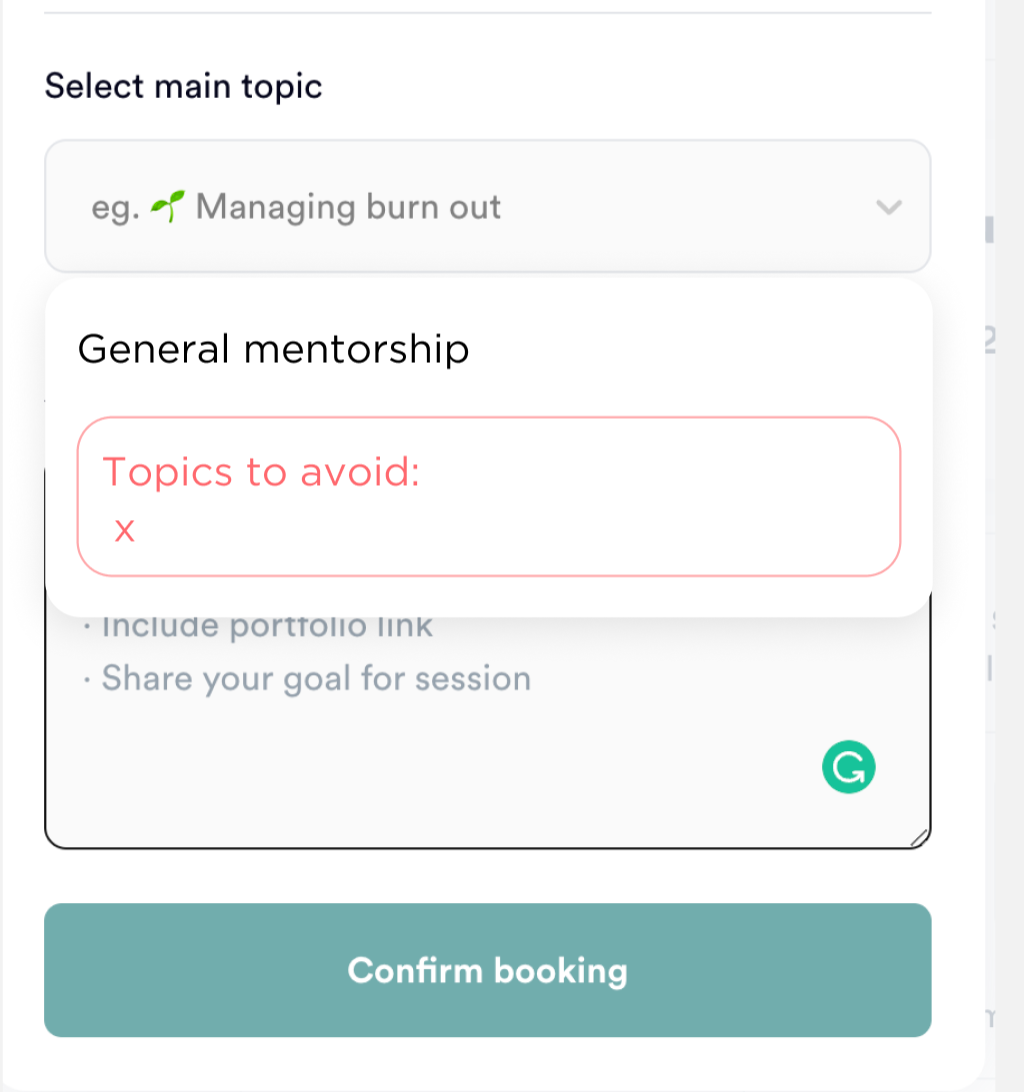Screen dimensions: 1024x1092
Task: Click the red x under Topics to avoid
Action: click(x=124, y=531)
